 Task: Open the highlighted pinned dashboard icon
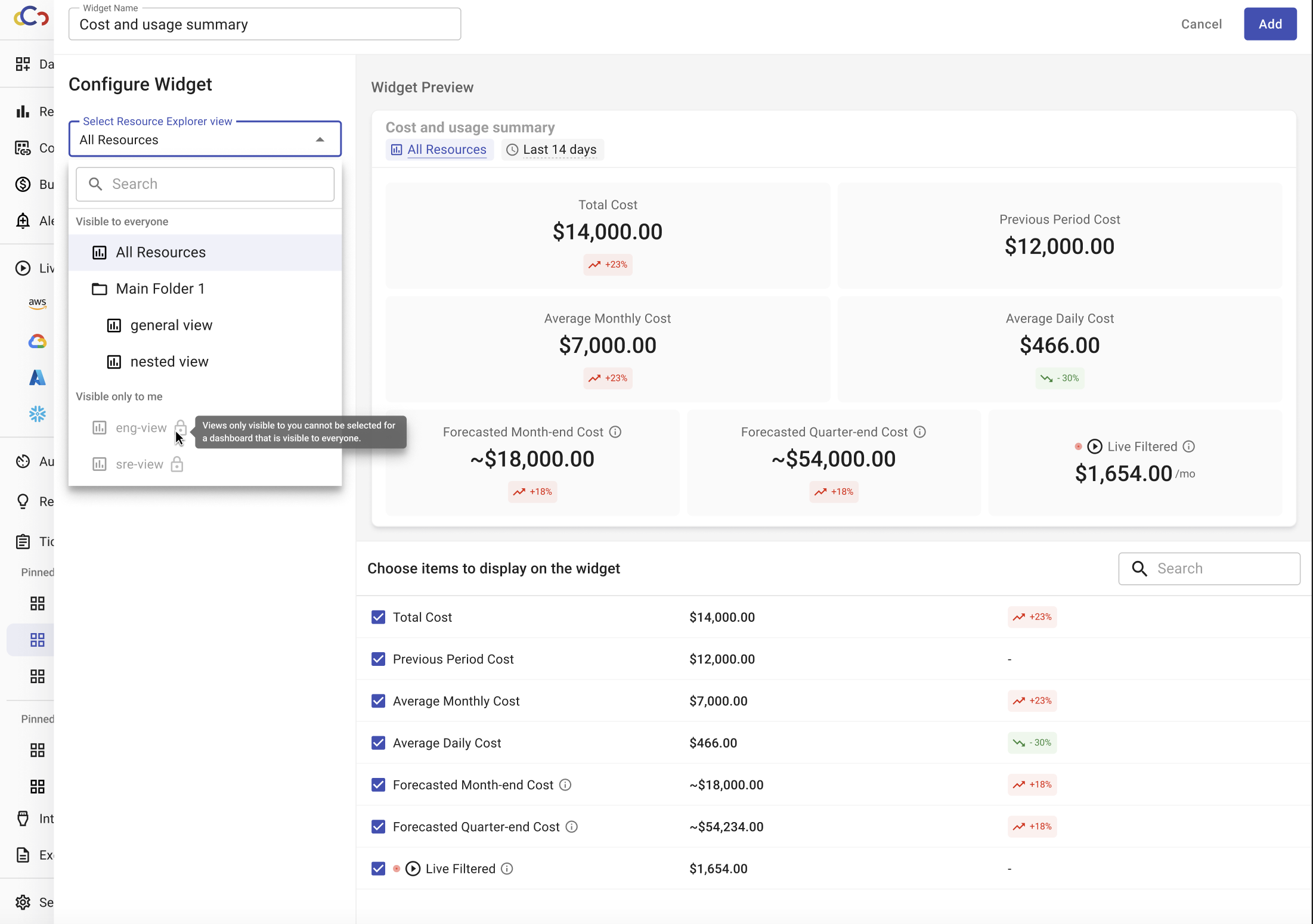pos(38,640)
